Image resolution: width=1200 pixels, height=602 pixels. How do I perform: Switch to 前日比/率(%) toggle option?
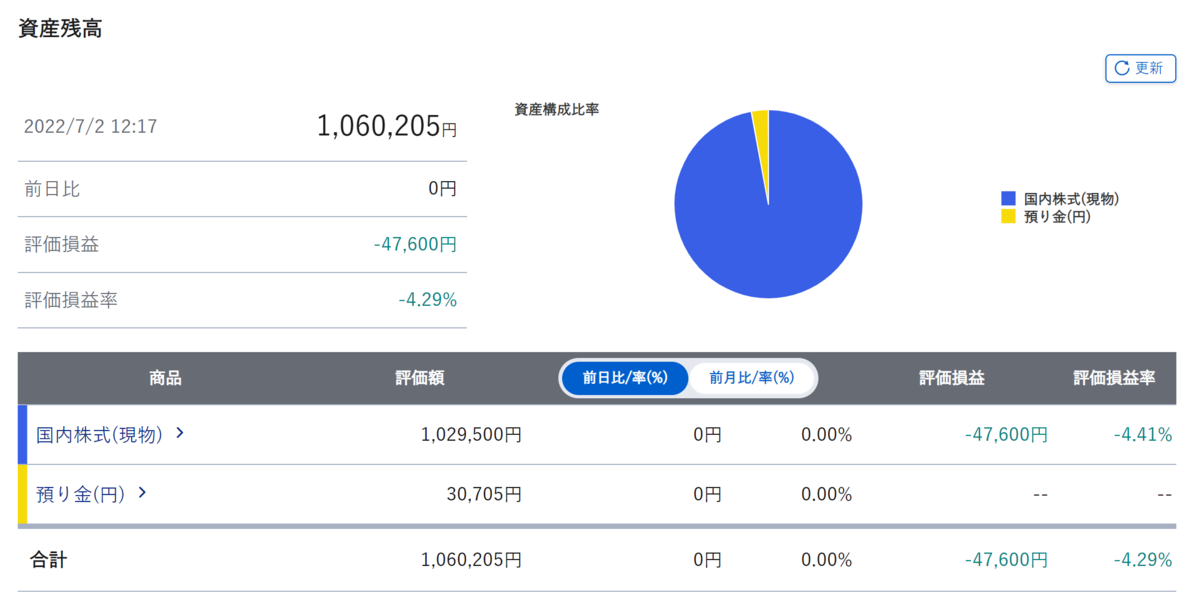tap(624, 378)
